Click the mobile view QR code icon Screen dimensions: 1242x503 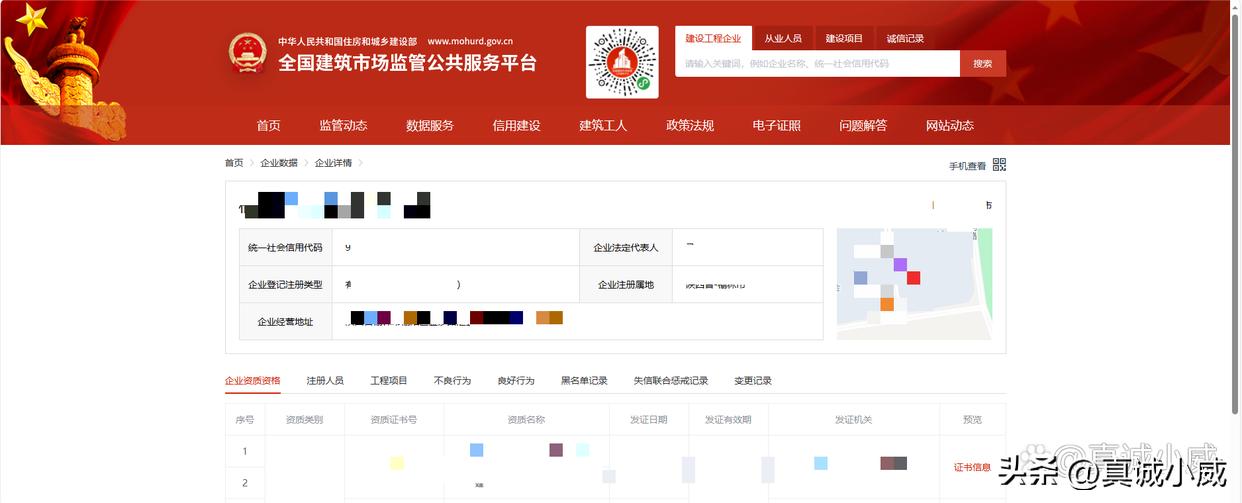(999, 165)
